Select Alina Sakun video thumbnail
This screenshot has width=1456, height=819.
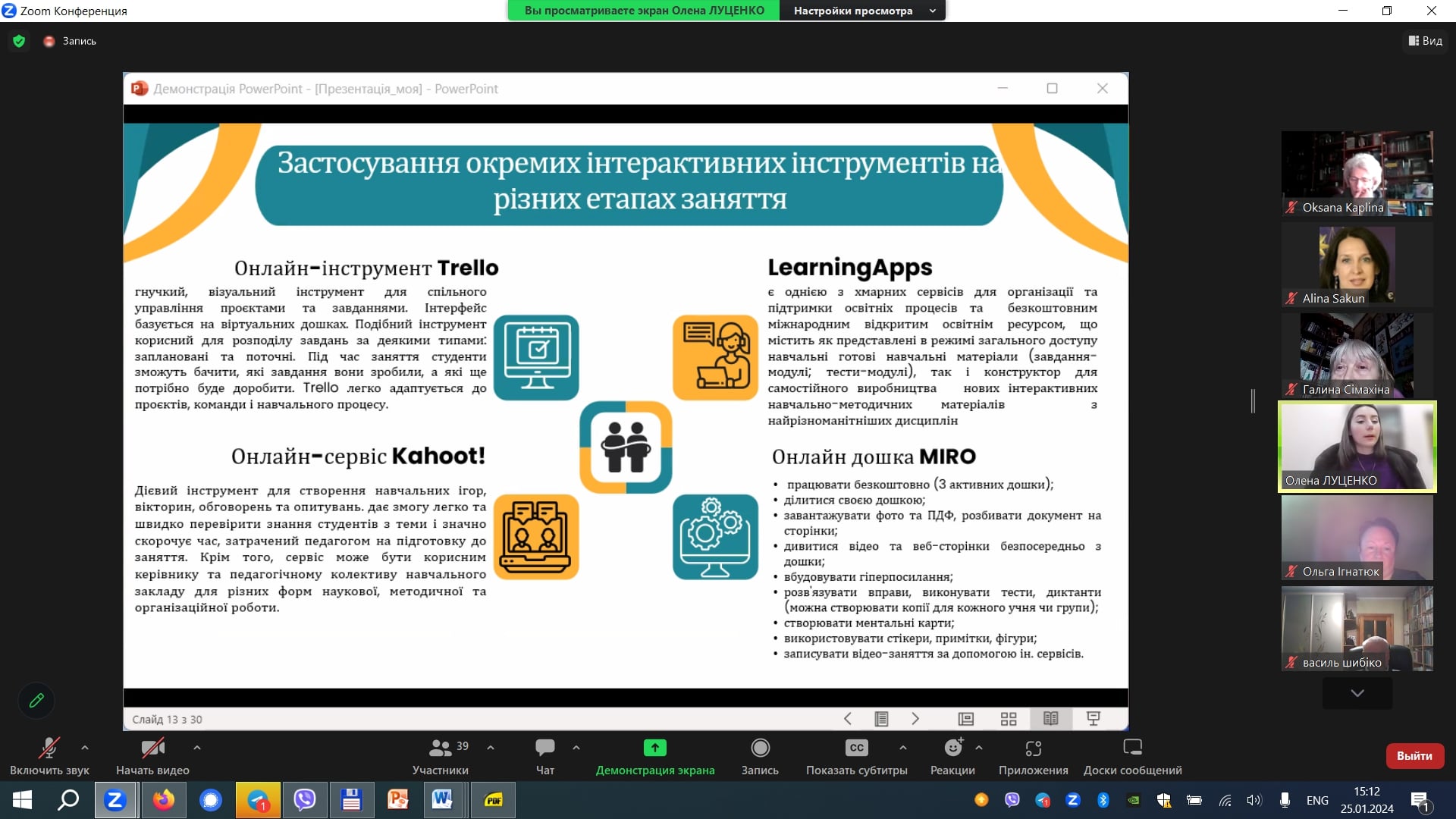coord(1357,265)
